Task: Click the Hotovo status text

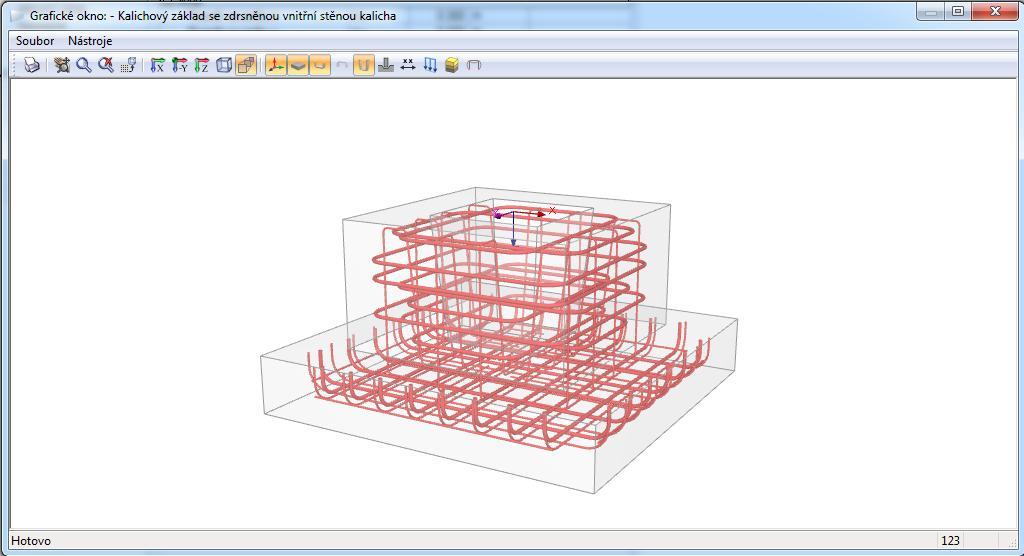Action: coord(31,540)
